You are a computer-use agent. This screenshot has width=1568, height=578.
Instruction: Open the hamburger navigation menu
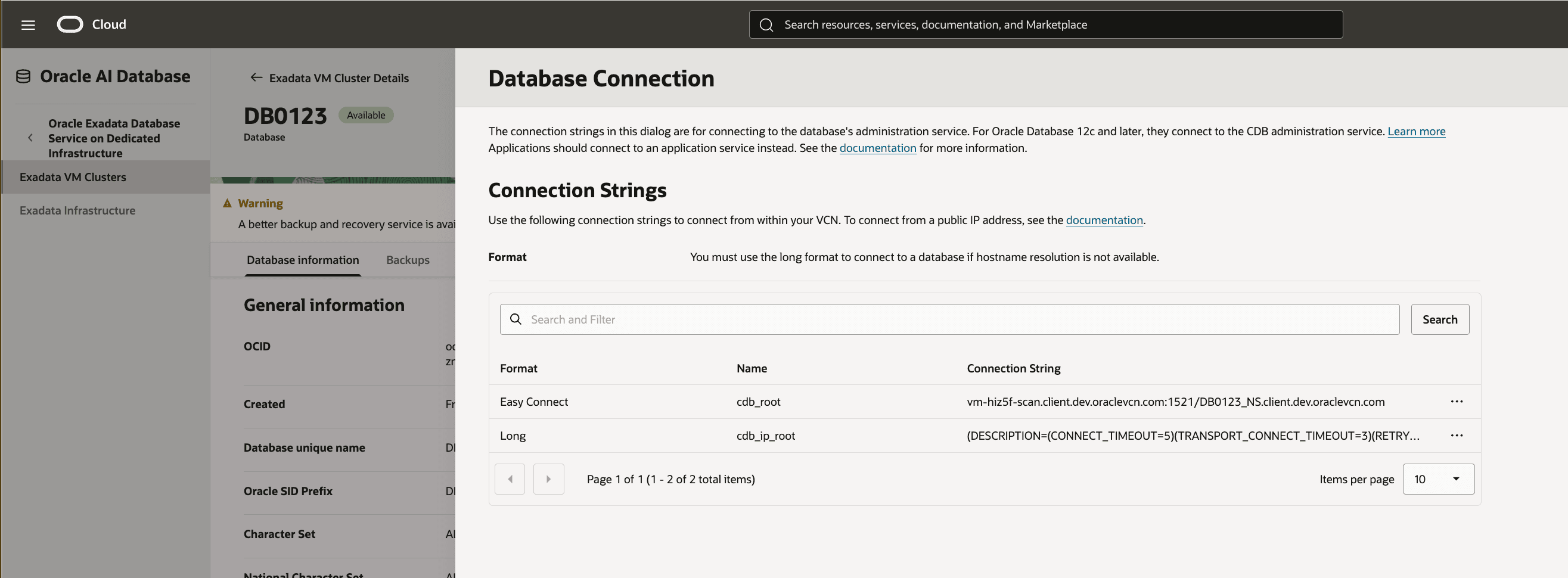pos(28,24)
